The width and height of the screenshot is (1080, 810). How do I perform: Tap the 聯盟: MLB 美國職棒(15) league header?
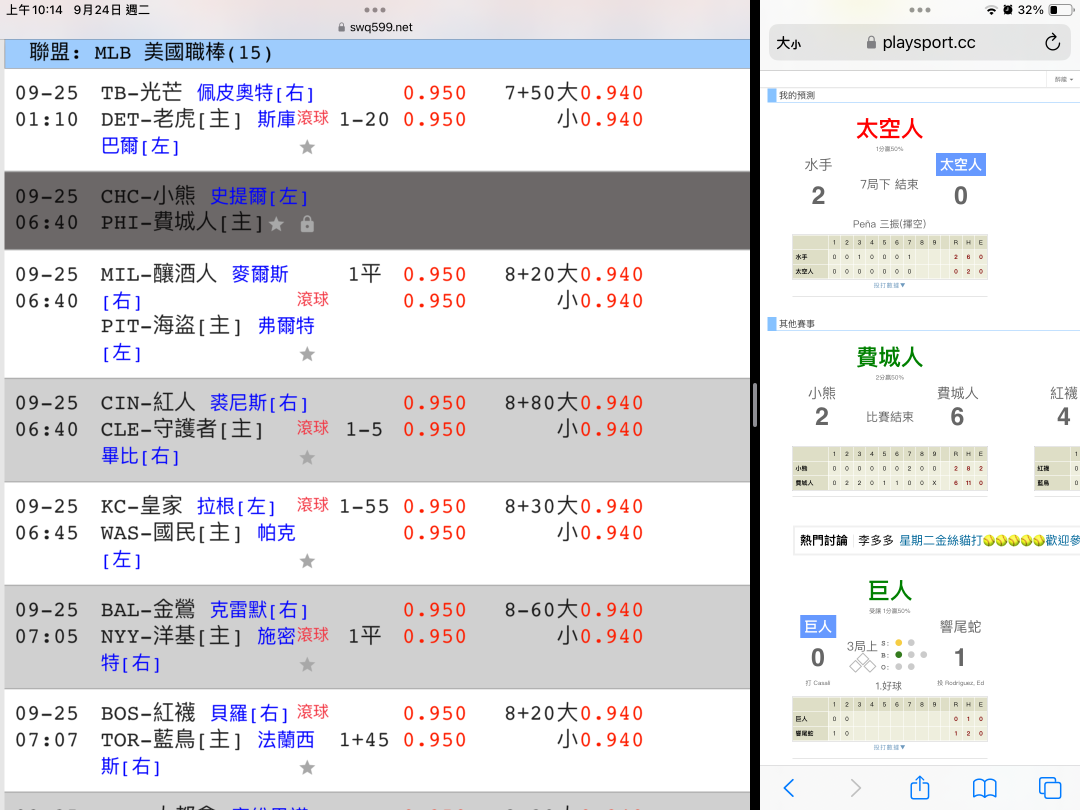377,53
